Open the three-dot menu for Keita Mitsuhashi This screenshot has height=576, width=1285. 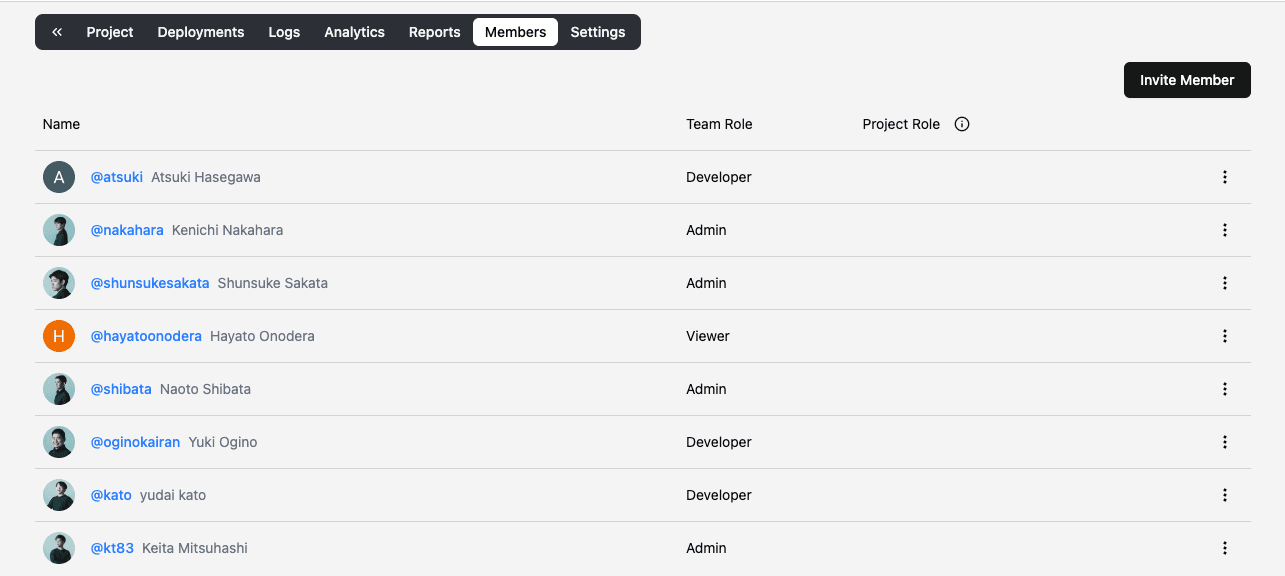click(1224, 548)
